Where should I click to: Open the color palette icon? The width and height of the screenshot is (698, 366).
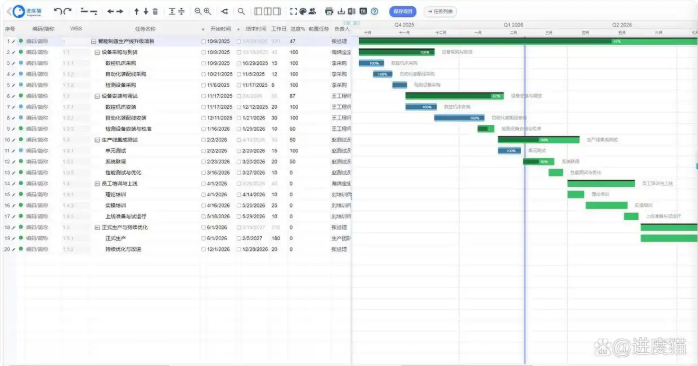[x=303, y=11]
